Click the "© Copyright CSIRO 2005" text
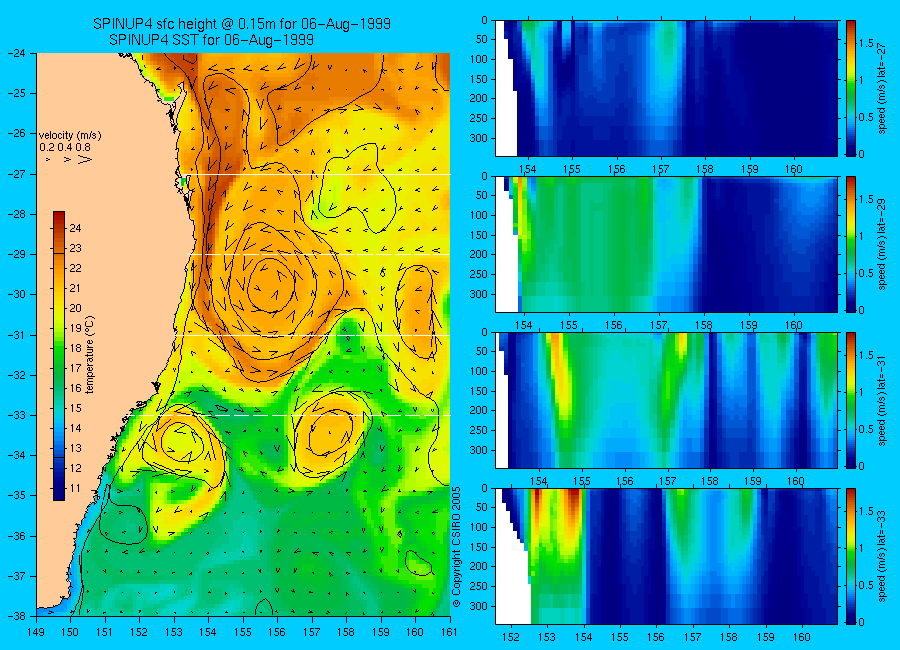900x650 pixels. pos(457,547)
